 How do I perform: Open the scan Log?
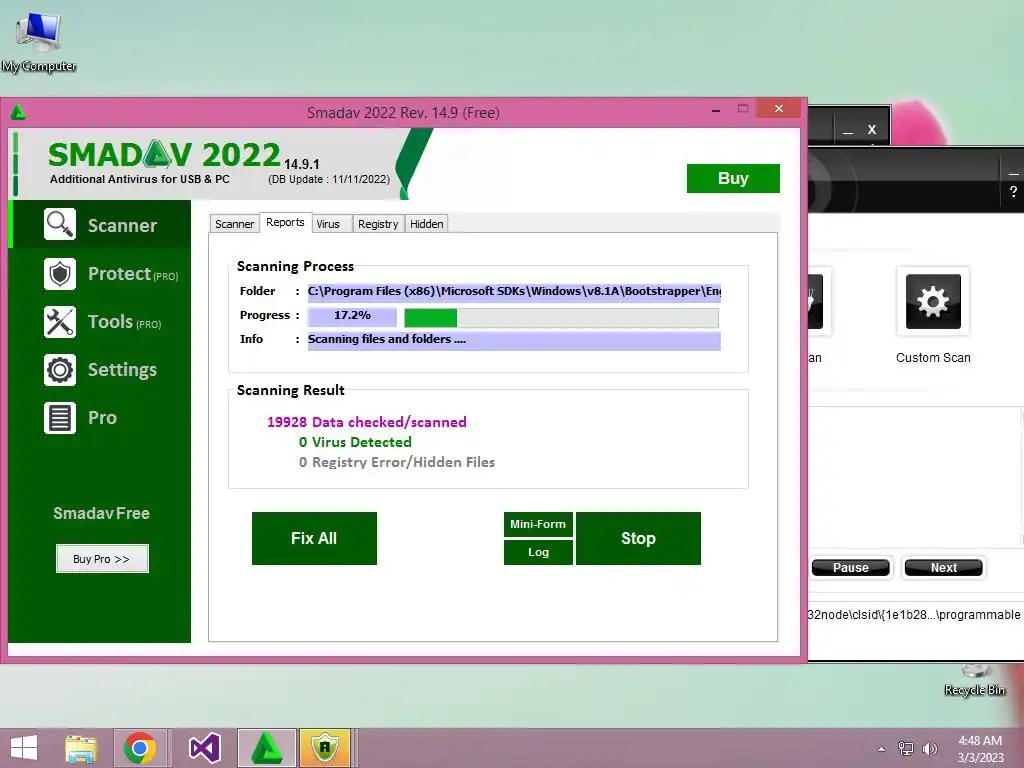click(x=538, y=552)
